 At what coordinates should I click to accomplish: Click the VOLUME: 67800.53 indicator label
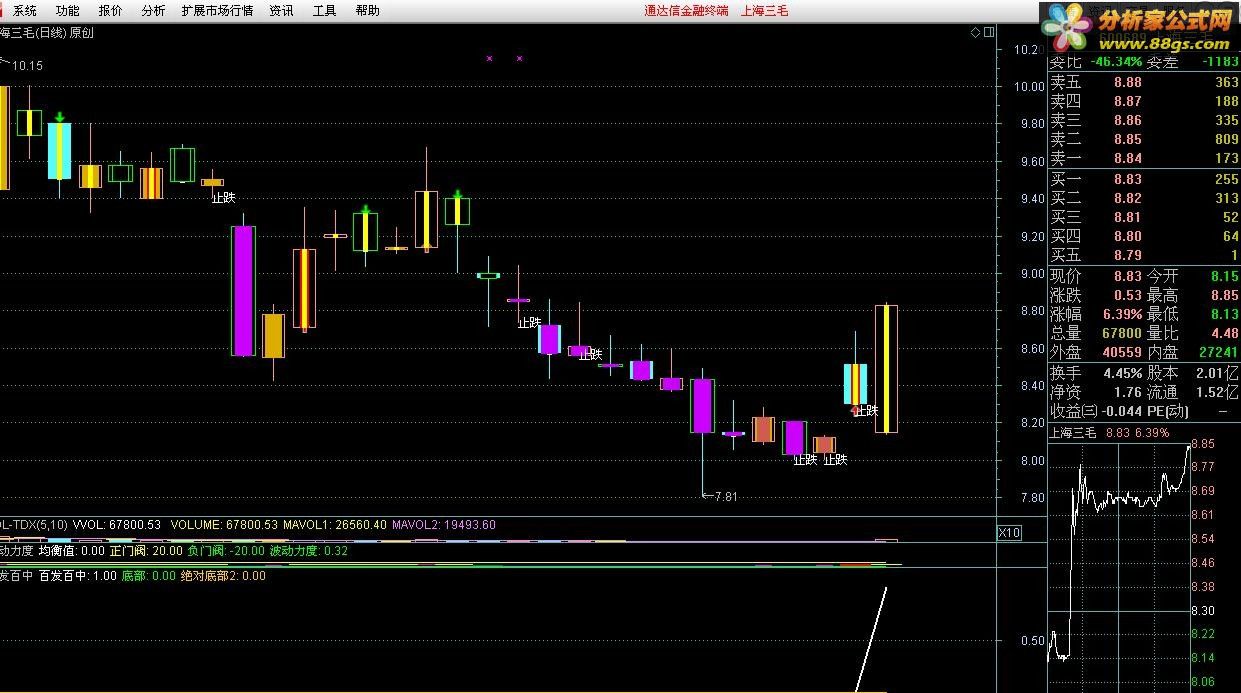224,525
